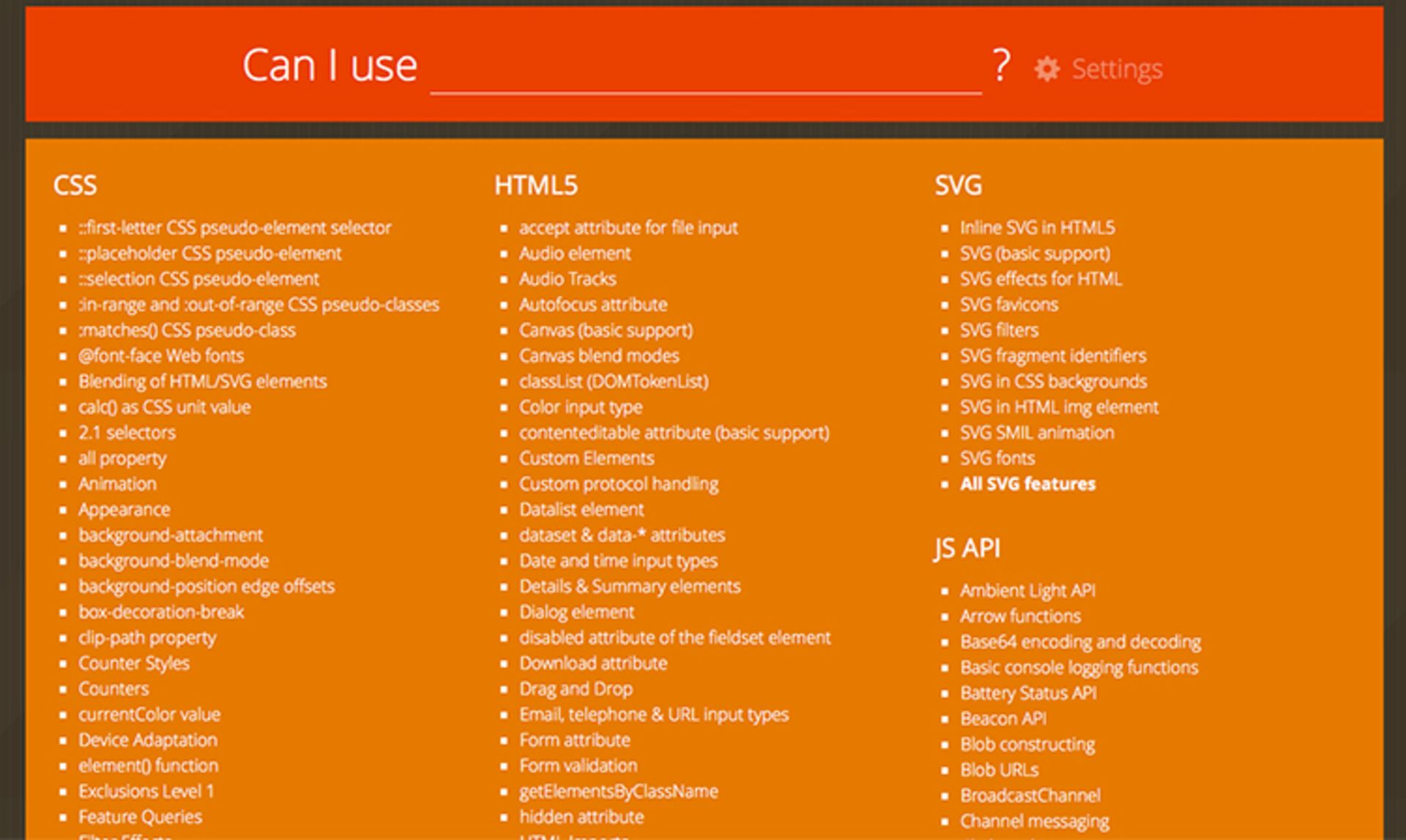This screenshot has height=840, width=1406.
Task: Open ::first-letter CSS pseudo-element selector
Action: pos(235,228)
